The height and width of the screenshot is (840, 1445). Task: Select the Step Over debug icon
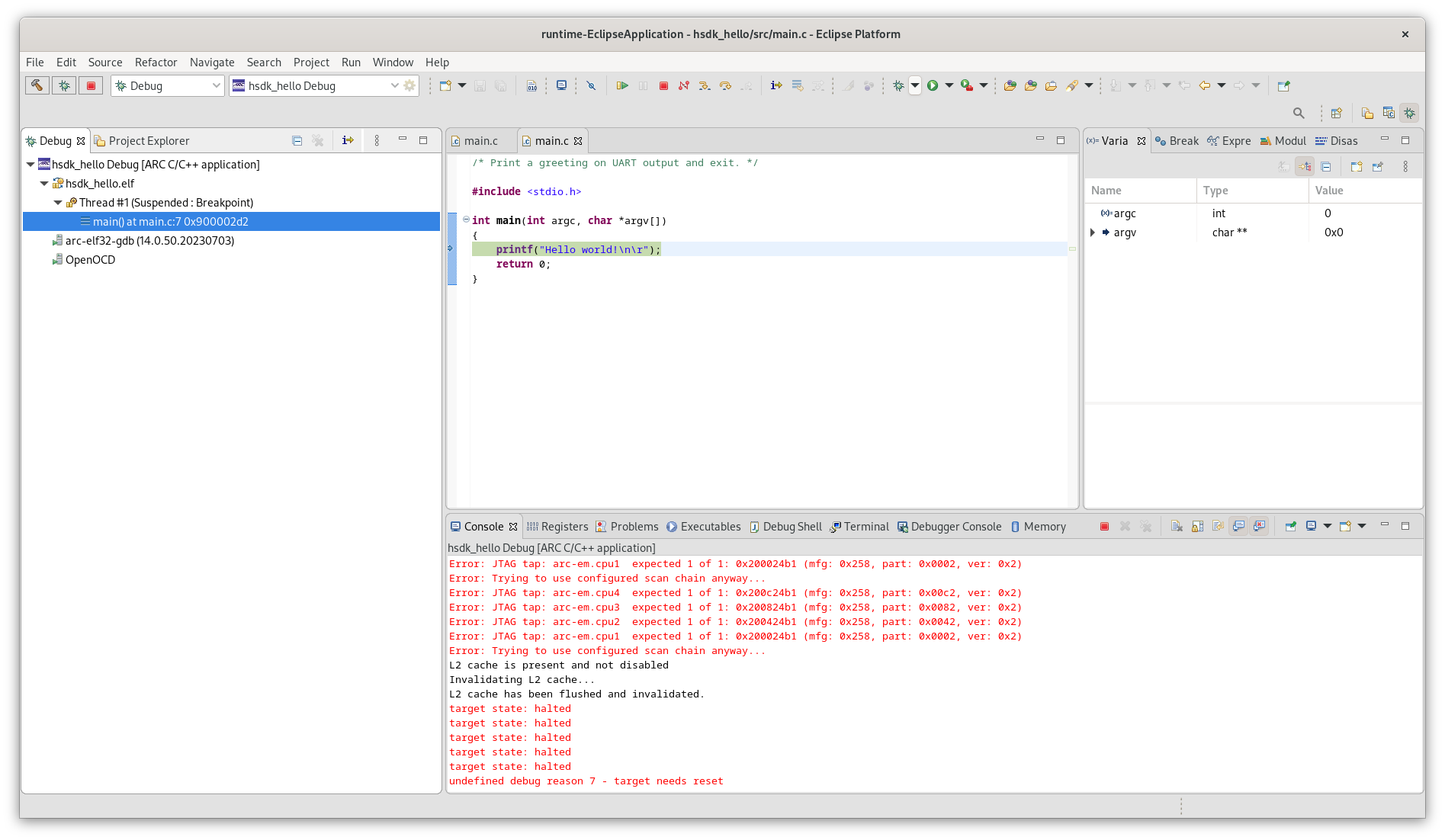coord(725,85)
